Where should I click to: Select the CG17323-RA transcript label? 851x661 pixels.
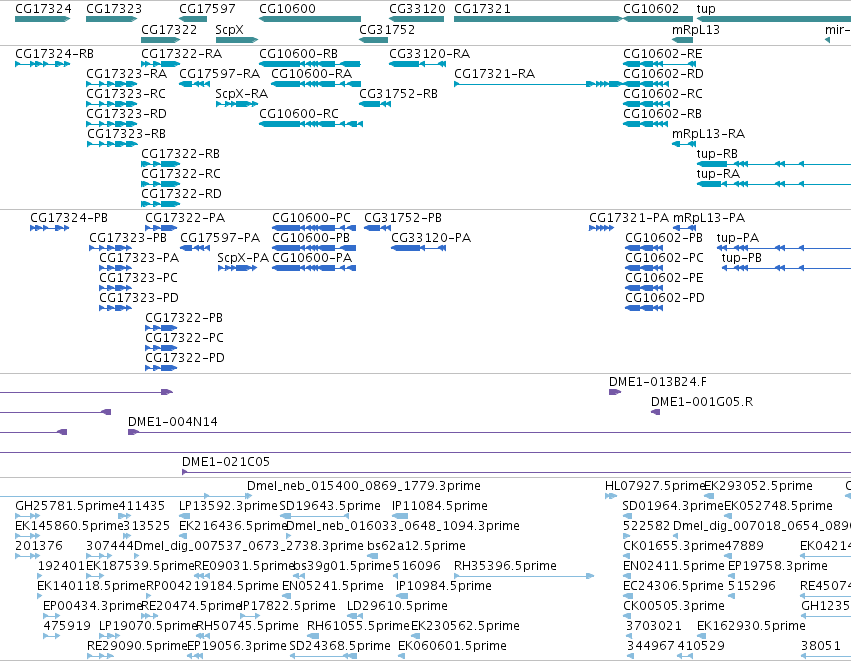tap(126, 74)
